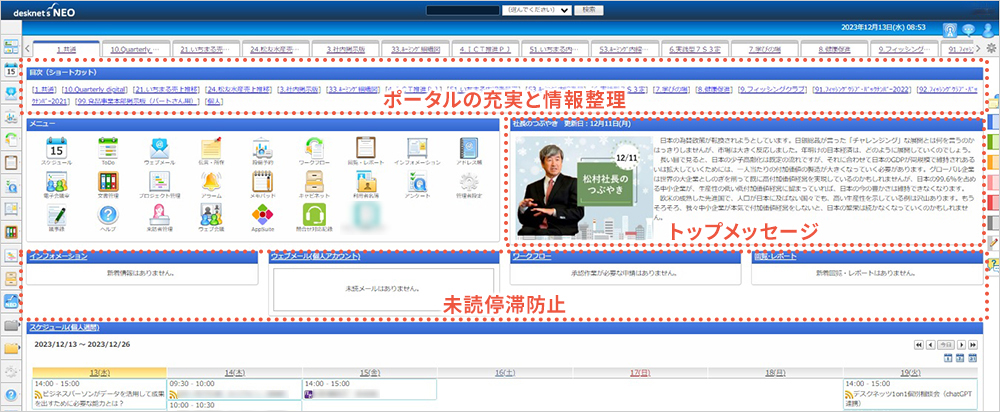Open the インフォメーション panel header link
Viewport: 1000px width, 412px height.
coord(59,256)
